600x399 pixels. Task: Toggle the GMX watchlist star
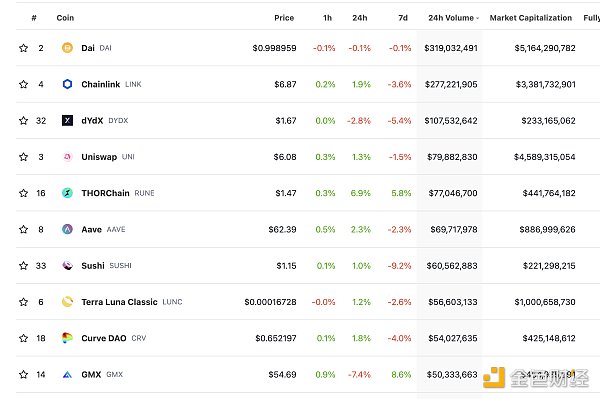(23, 374)
